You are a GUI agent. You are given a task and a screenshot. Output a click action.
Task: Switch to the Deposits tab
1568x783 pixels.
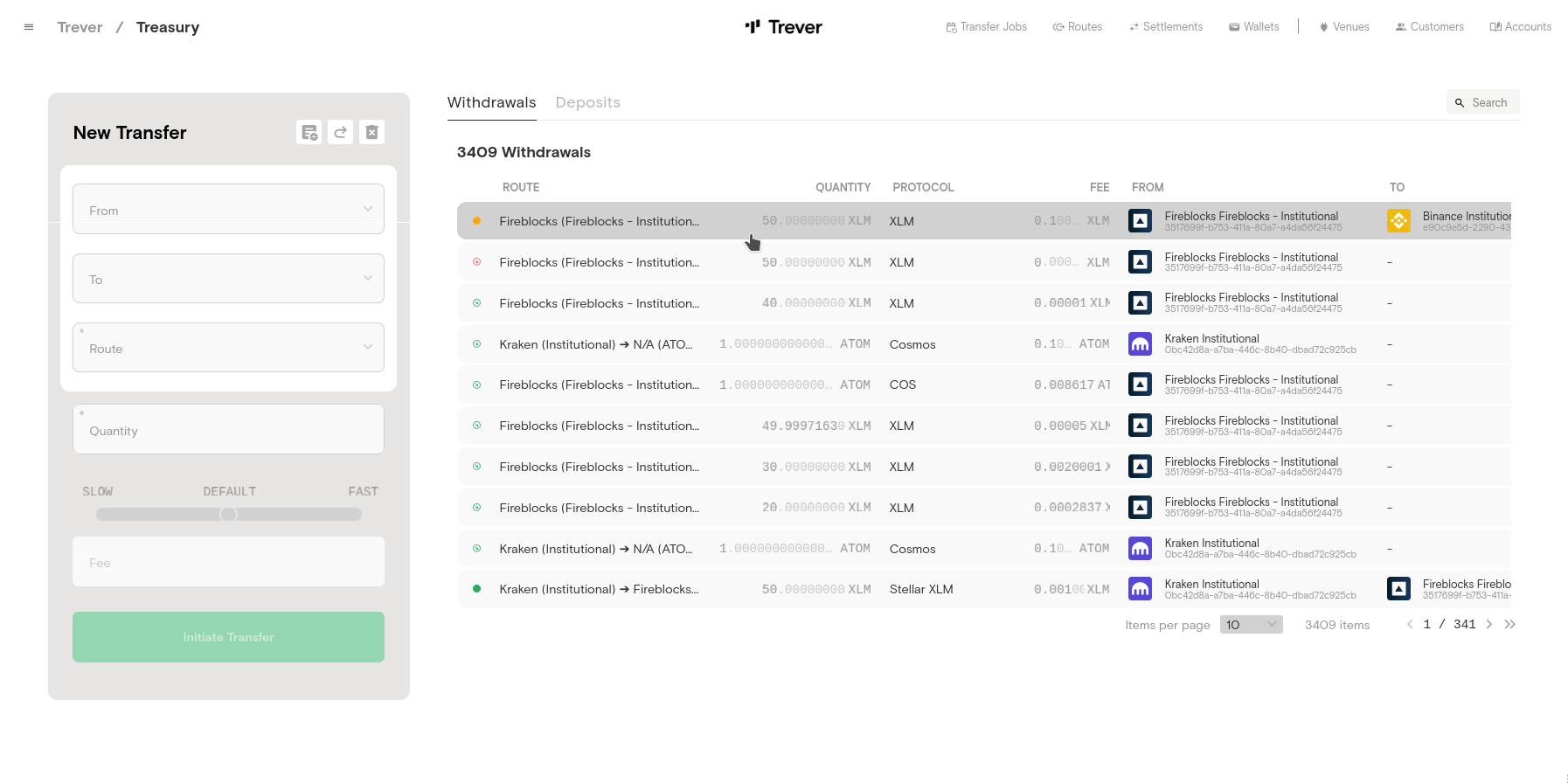tap(587, 102)
